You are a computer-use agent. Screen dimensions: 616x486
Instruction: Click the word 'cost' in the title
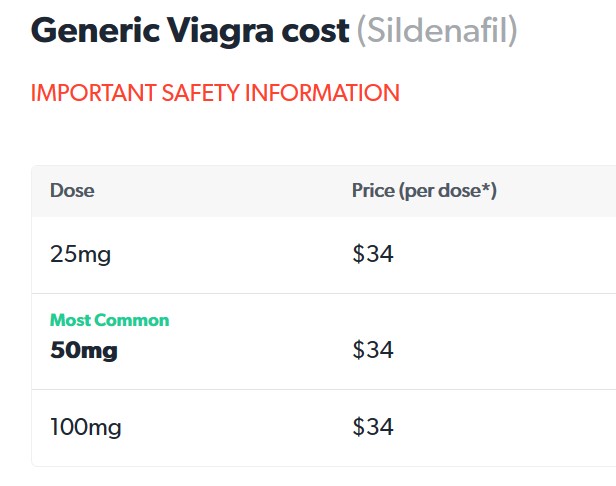315,31
